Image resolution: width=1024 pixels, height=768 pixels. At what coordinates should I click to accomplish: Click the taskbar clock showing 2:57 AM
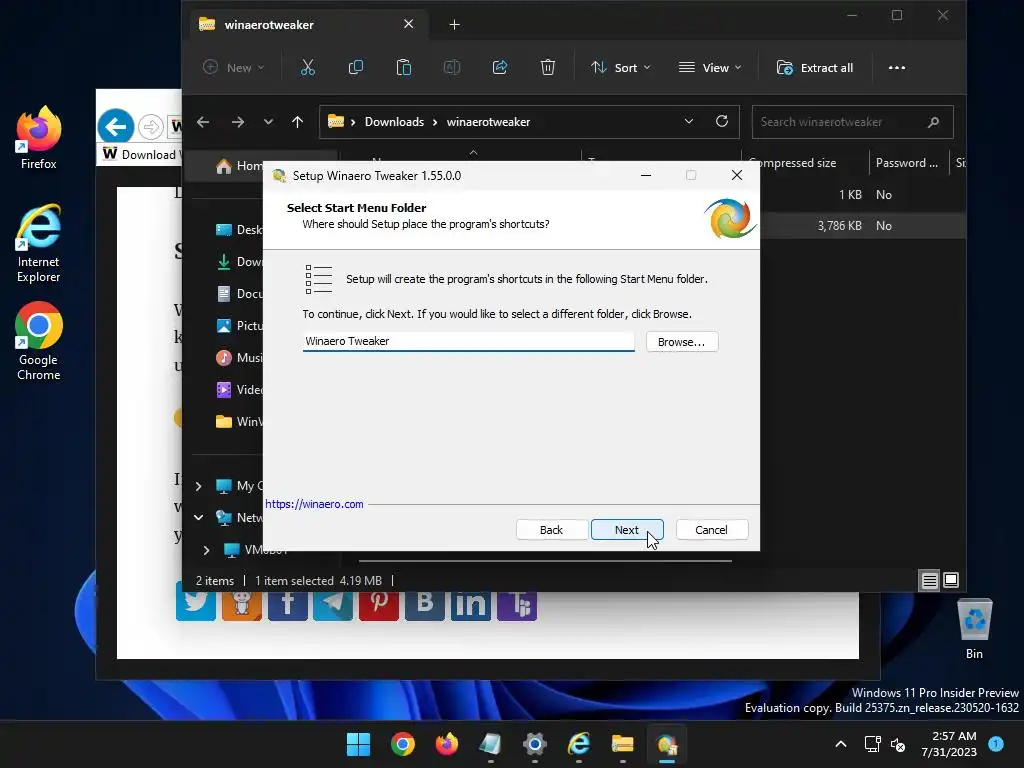coord(949,744)
